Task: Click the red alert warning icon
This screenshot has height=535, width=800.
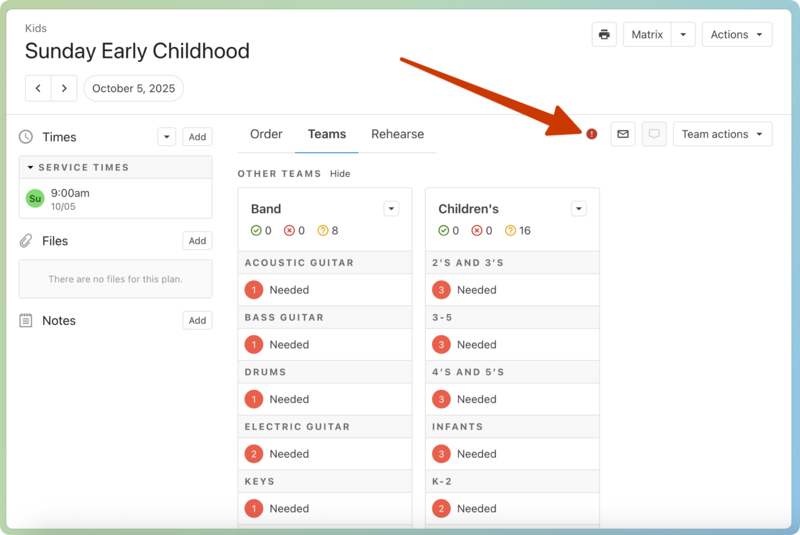Action: click(x=592, y=134)
